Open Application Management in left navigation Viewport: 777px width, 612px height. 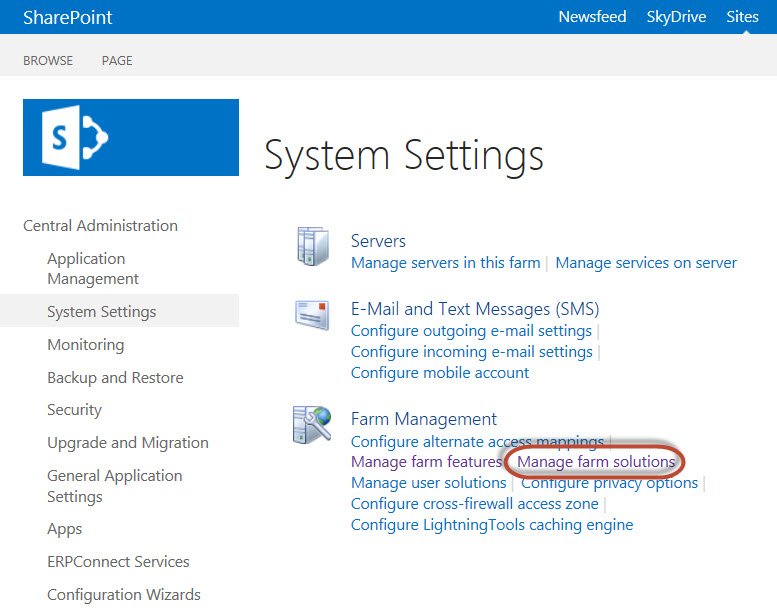click(x=93, y=269)
